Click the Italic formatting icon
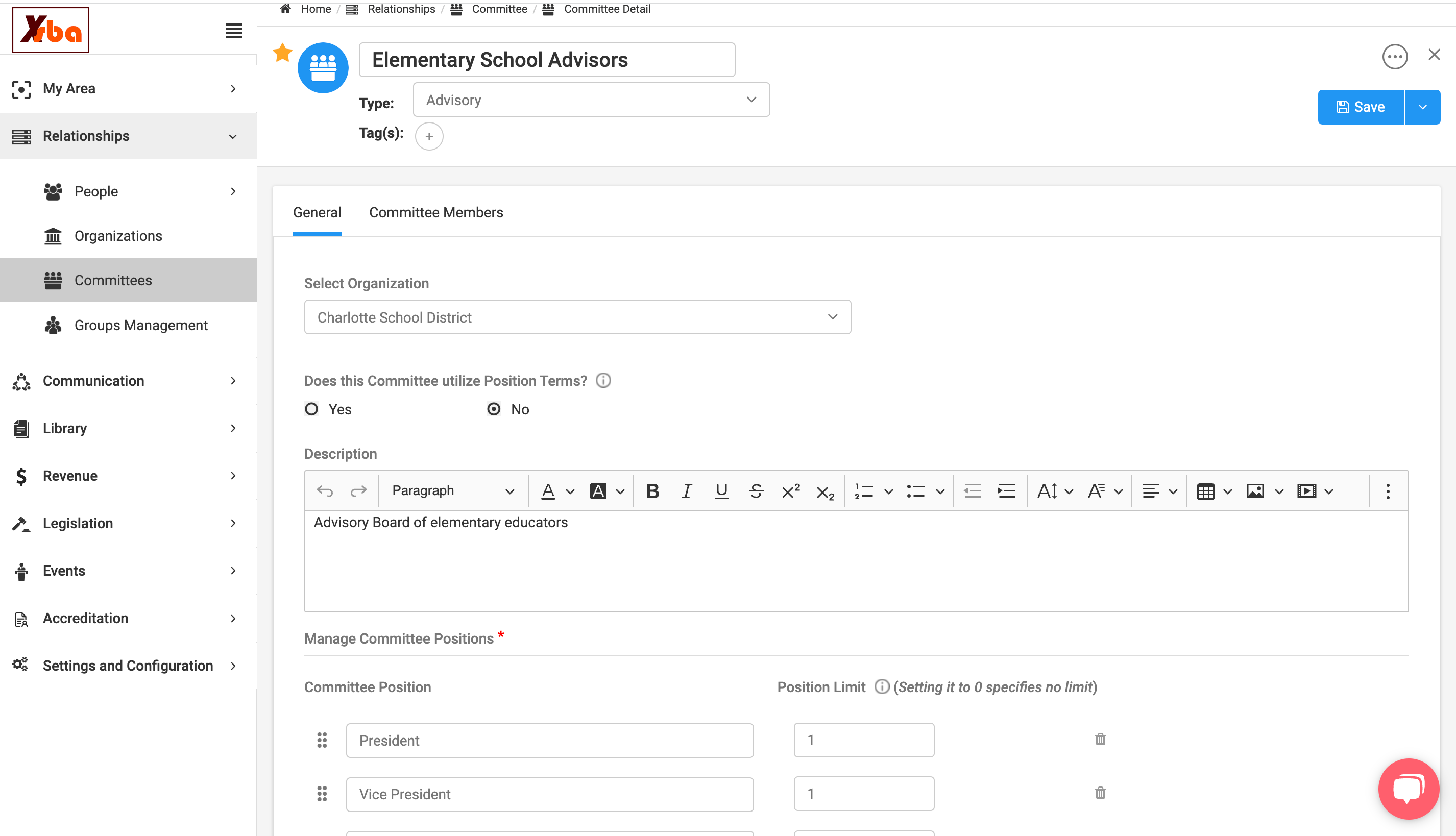 click(x=686, y=491)
